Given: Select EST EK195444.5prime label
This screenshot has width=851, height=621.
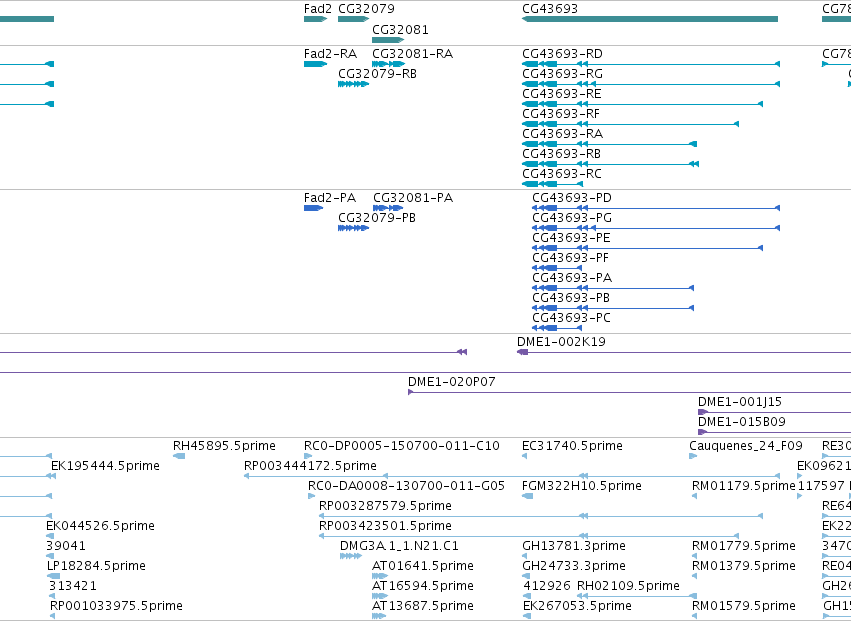Looking at the screenshot, I should 105,466.
